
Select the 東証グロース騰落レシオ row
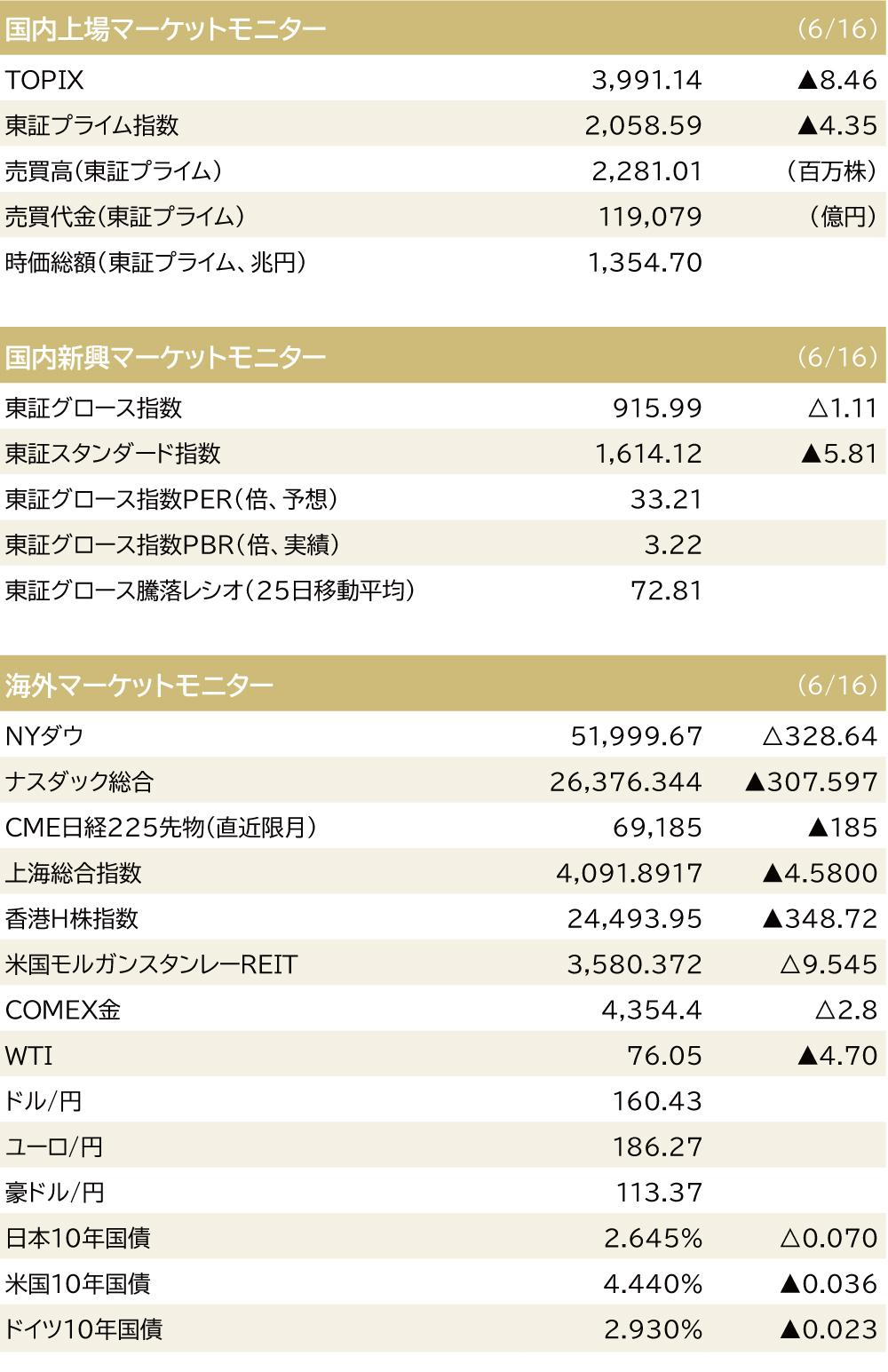point(443,591)
